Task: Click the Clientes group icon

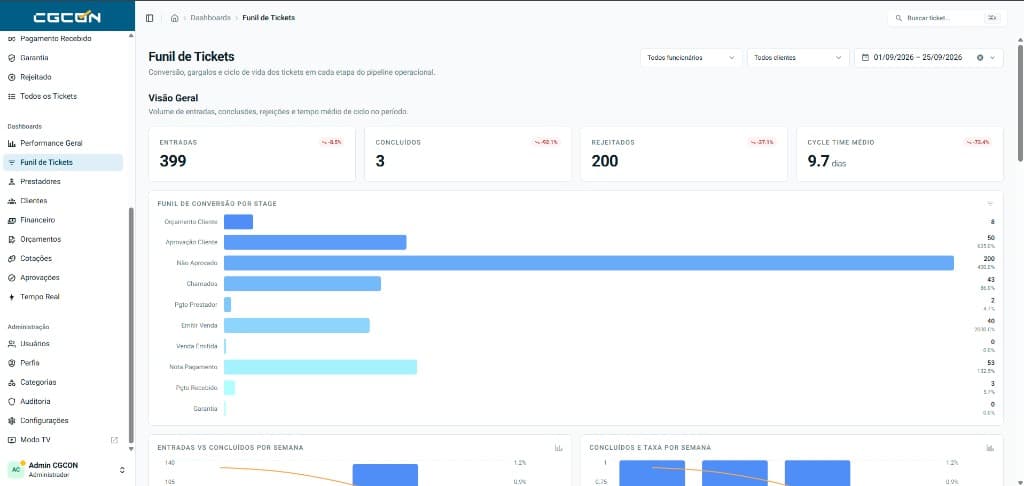Action: 12,201
